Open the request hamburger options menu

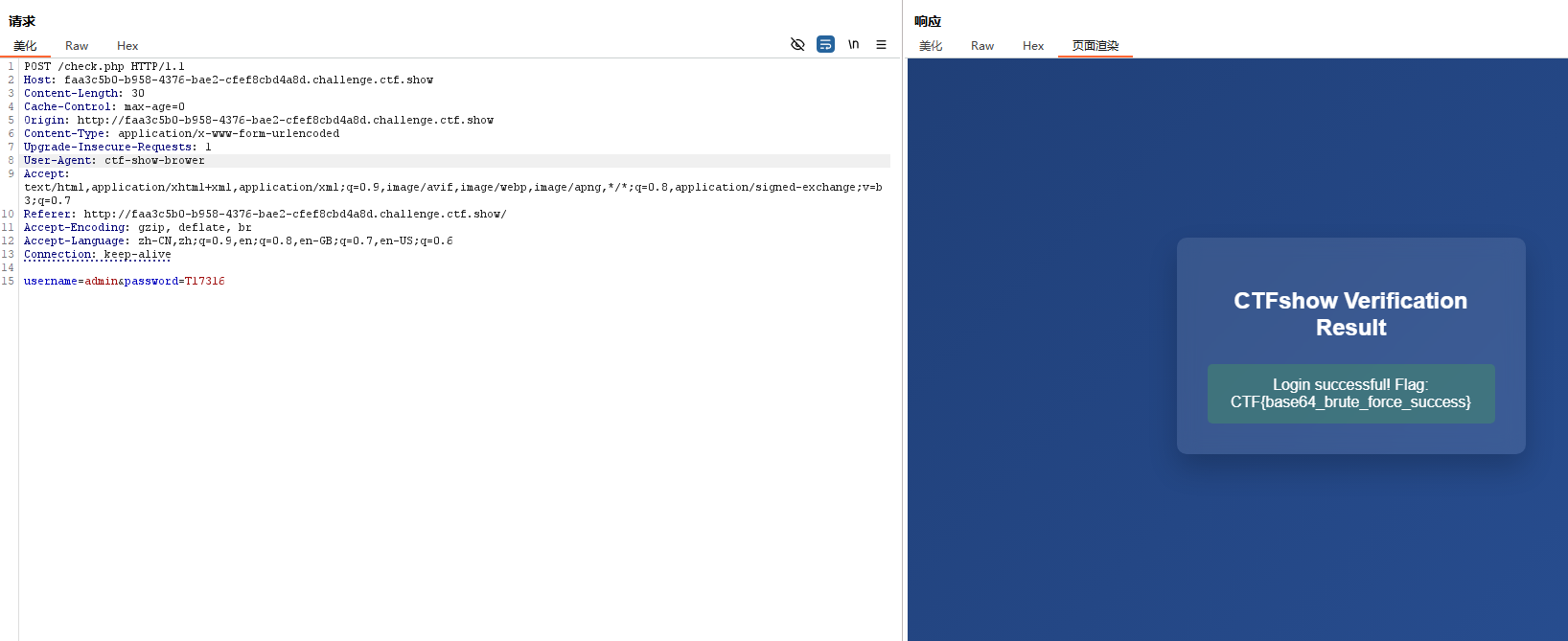tap(881, 44)
